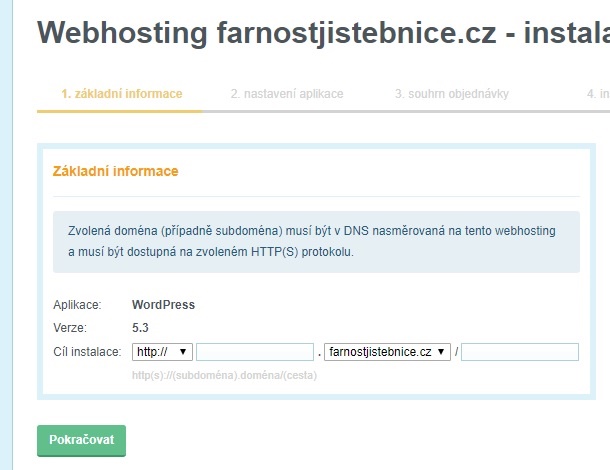Open the http:// protocol dropdown
The height and width of the screenshot is (470, 610).
tap(162, 352)
